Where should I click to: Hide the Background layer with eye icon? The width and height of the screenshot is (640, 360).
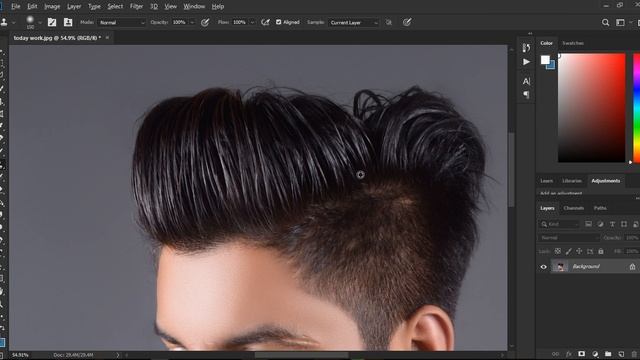tap(544, 267)
